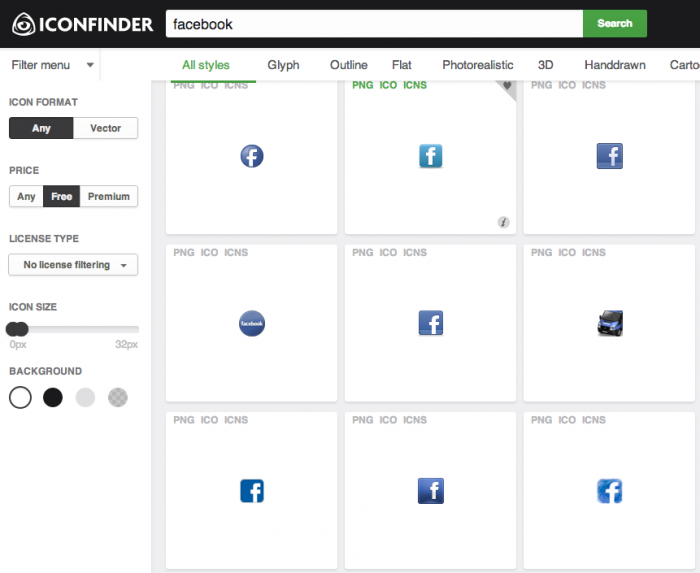This screenshot has height=573, width=700.
Task: Click ICNS on the round facebook button card
Action: (x=236, y=253)
